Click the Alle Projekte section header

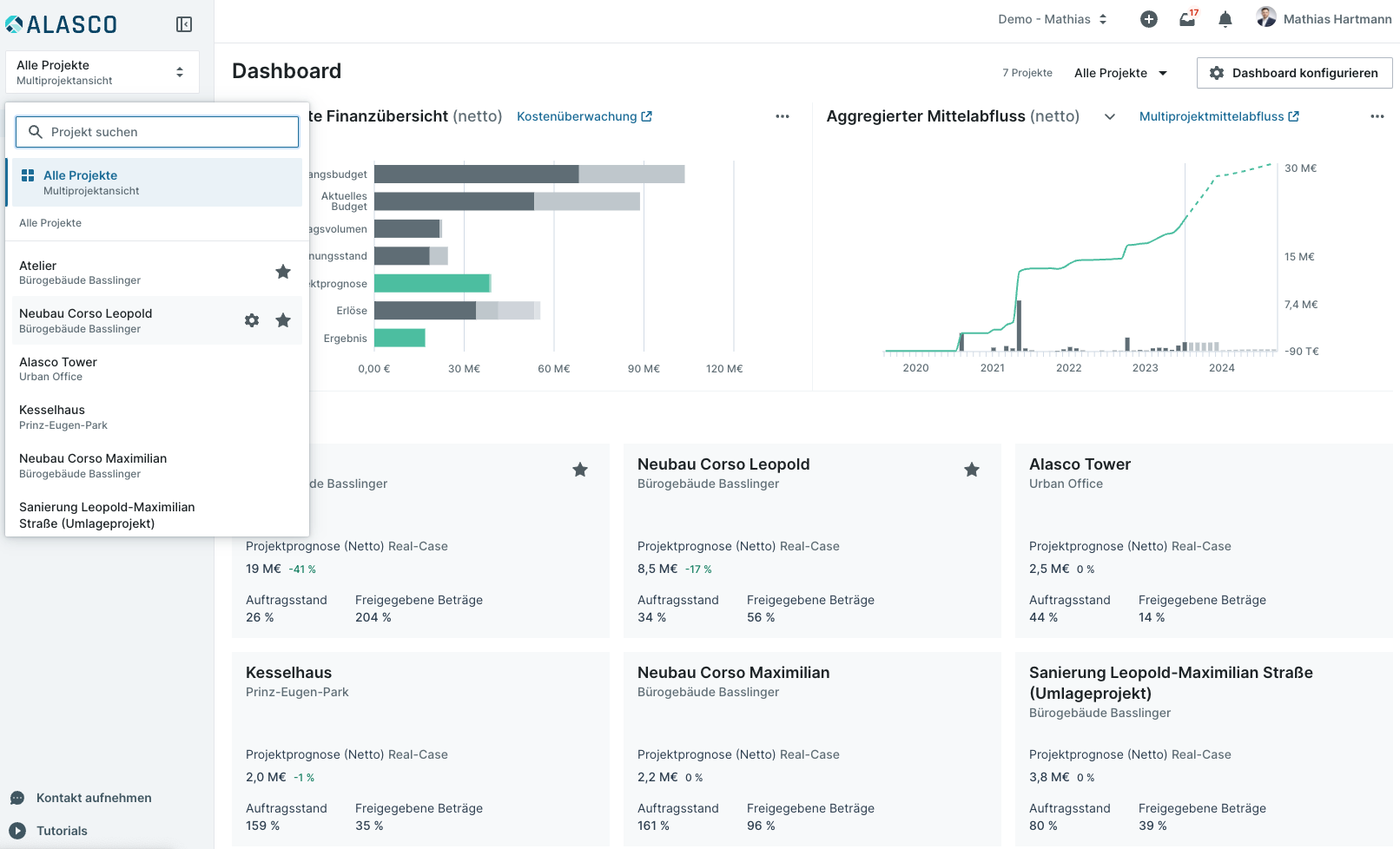coord(50,223)
